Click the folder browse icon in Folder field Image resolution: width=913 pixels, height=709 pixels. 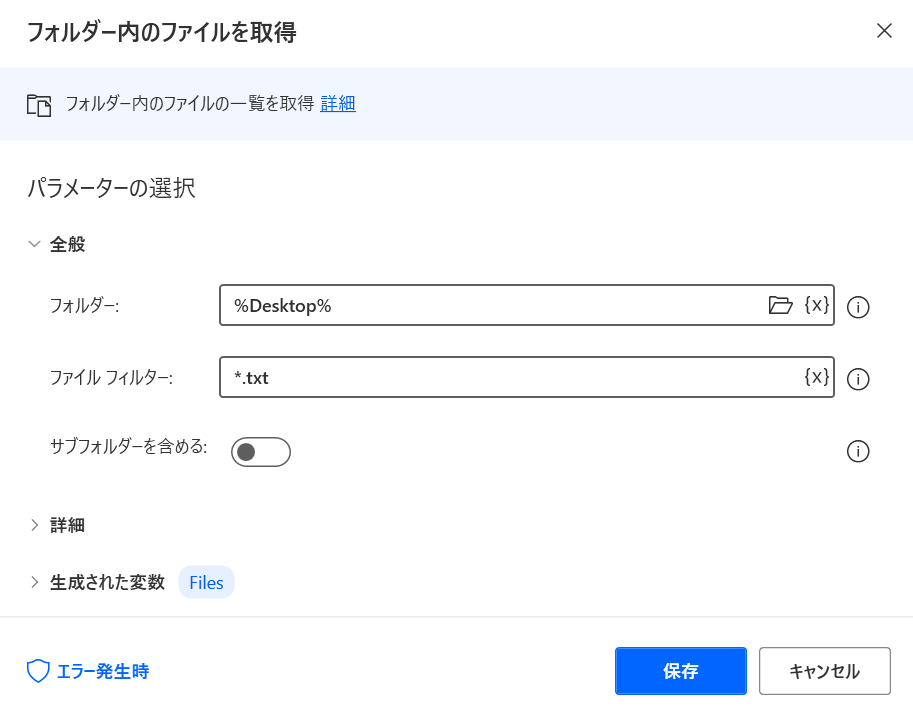(x=780, y=305)
